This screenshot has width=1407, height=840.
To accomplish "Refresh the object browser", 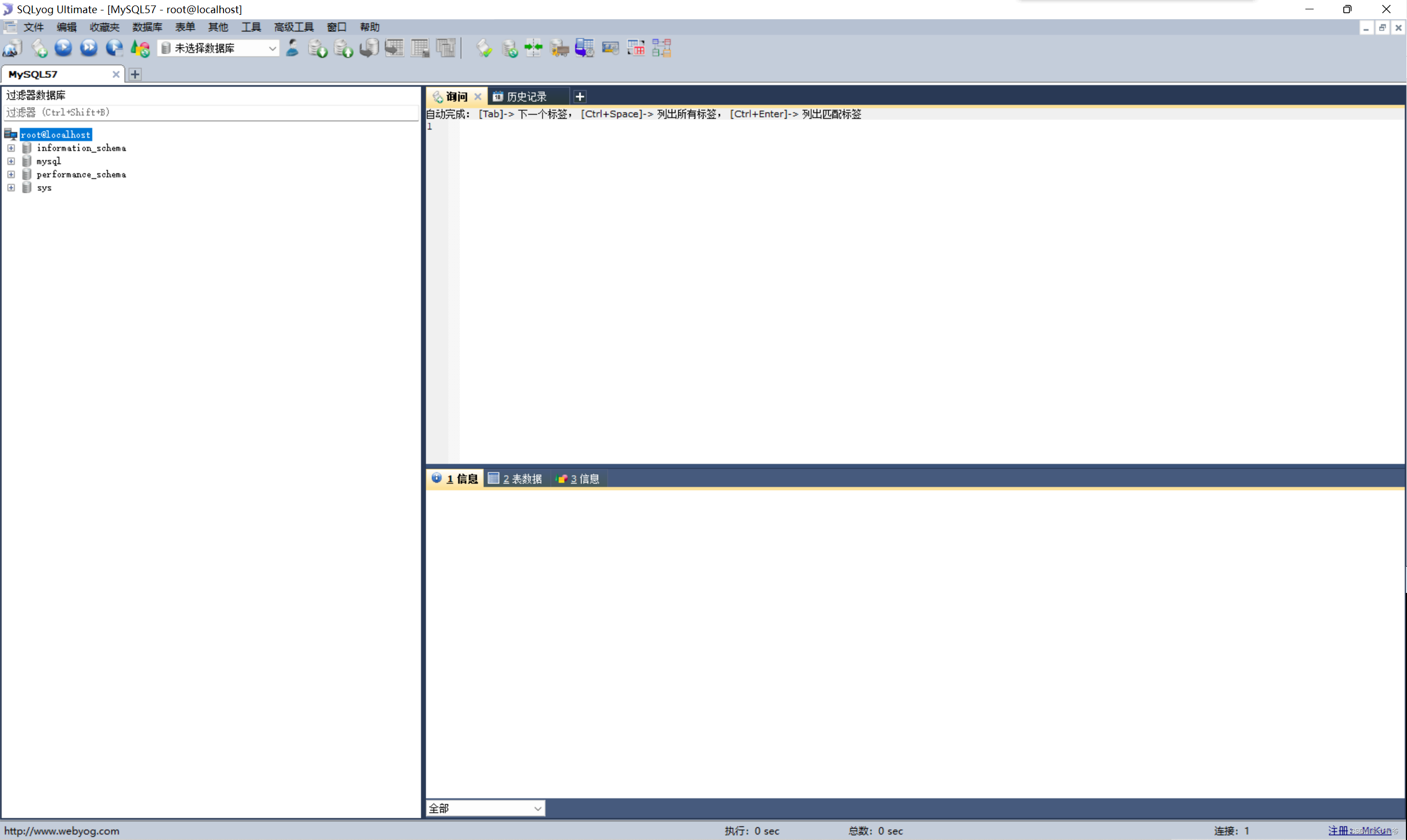I will click(x=140, y=48).
